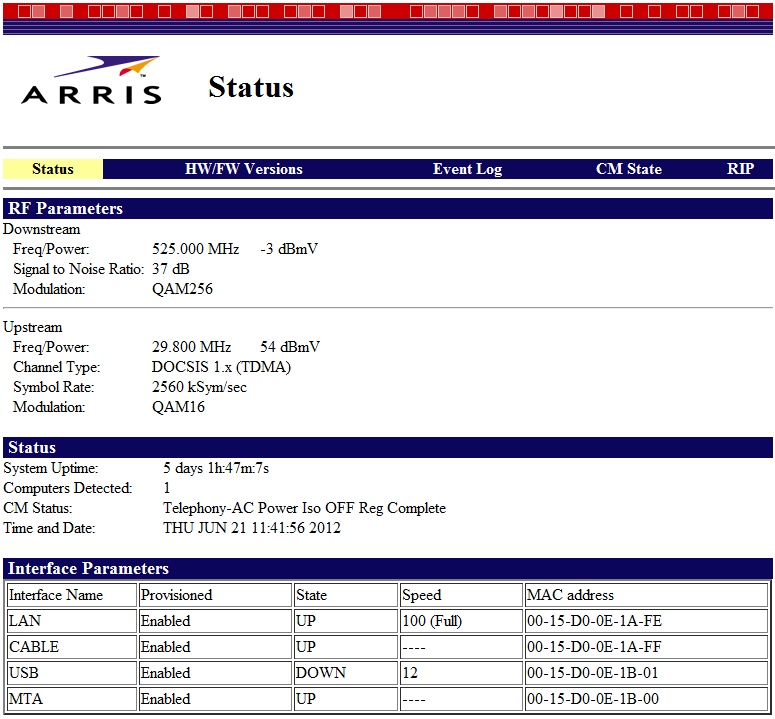Click the RF Parameters section header
The width and height of the screenshot is (775, 719).
[x=388, y=209]
